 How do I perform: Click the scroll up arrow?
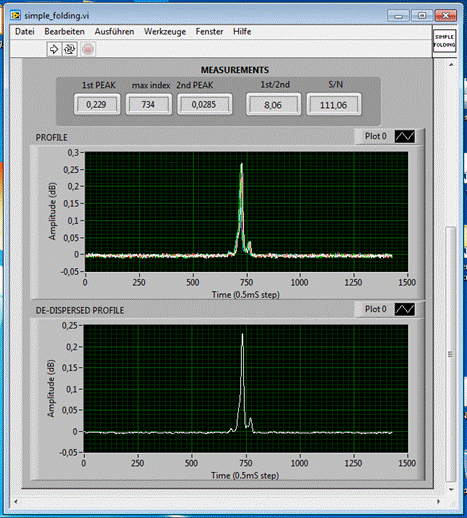click(451, 65)
